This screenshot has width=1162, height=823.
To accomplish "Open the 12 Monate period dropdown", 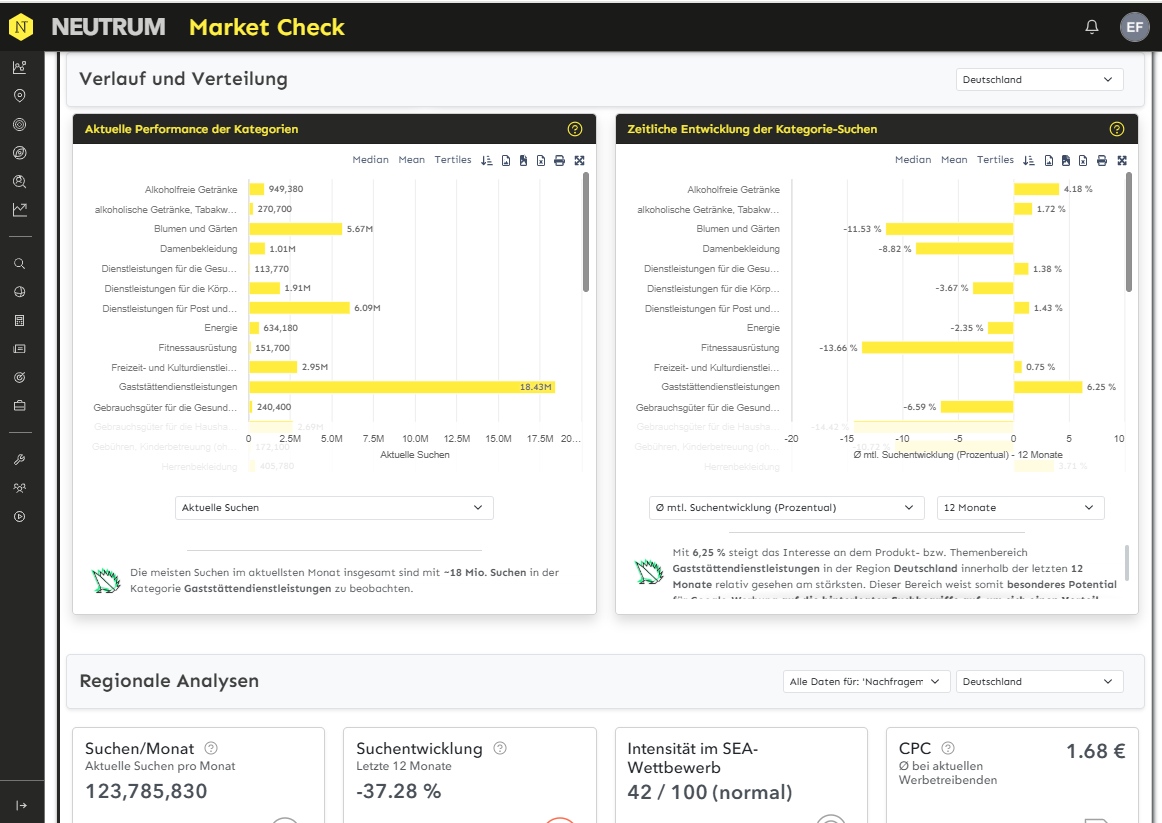I will pos(1020,507).
